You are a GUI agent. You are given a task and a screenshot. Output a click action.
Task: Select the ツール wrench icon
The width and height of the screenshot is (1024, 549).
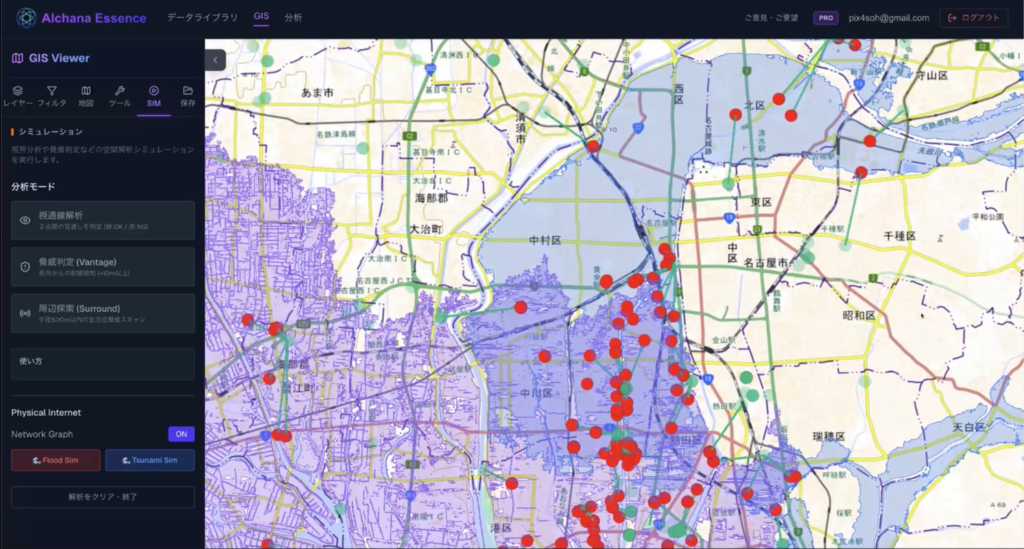click(120, 91)
